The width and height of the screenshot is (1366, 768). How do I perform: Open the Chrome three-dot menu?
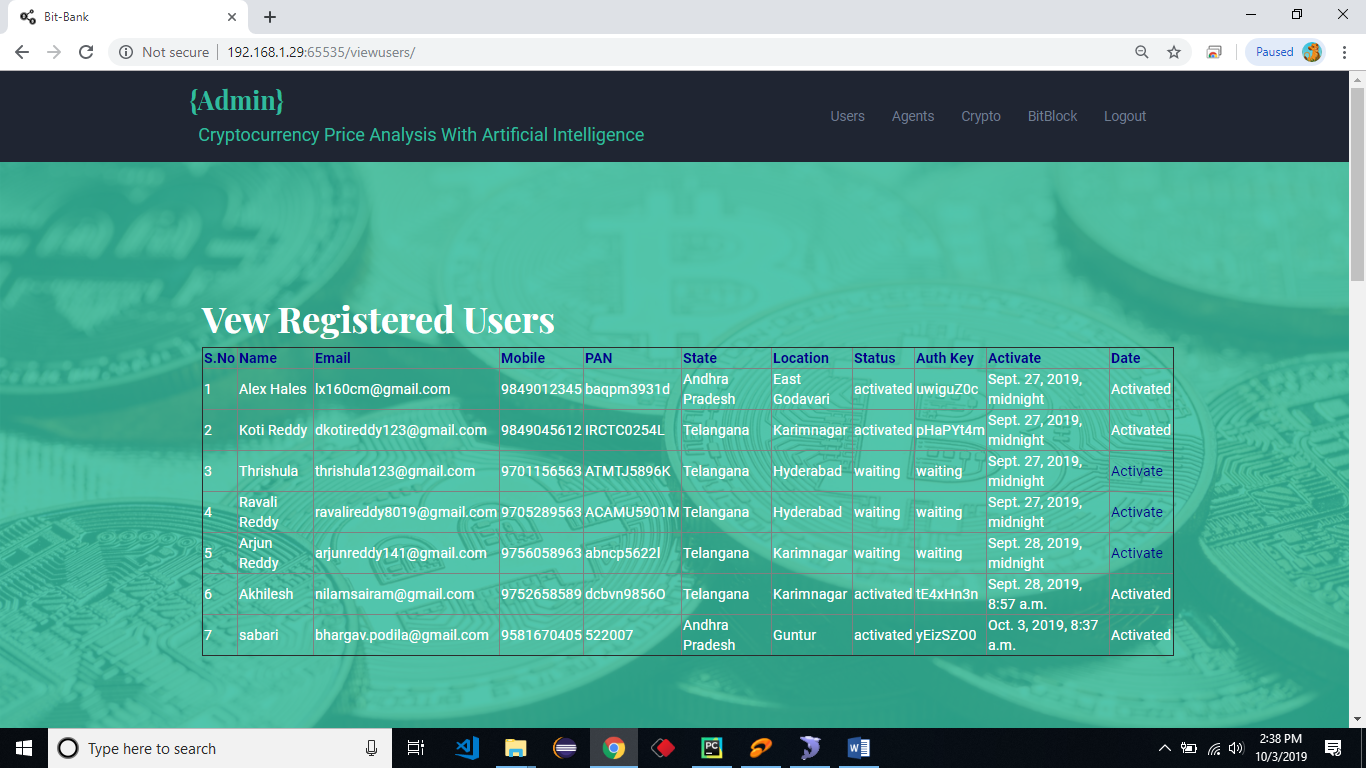1343,52
